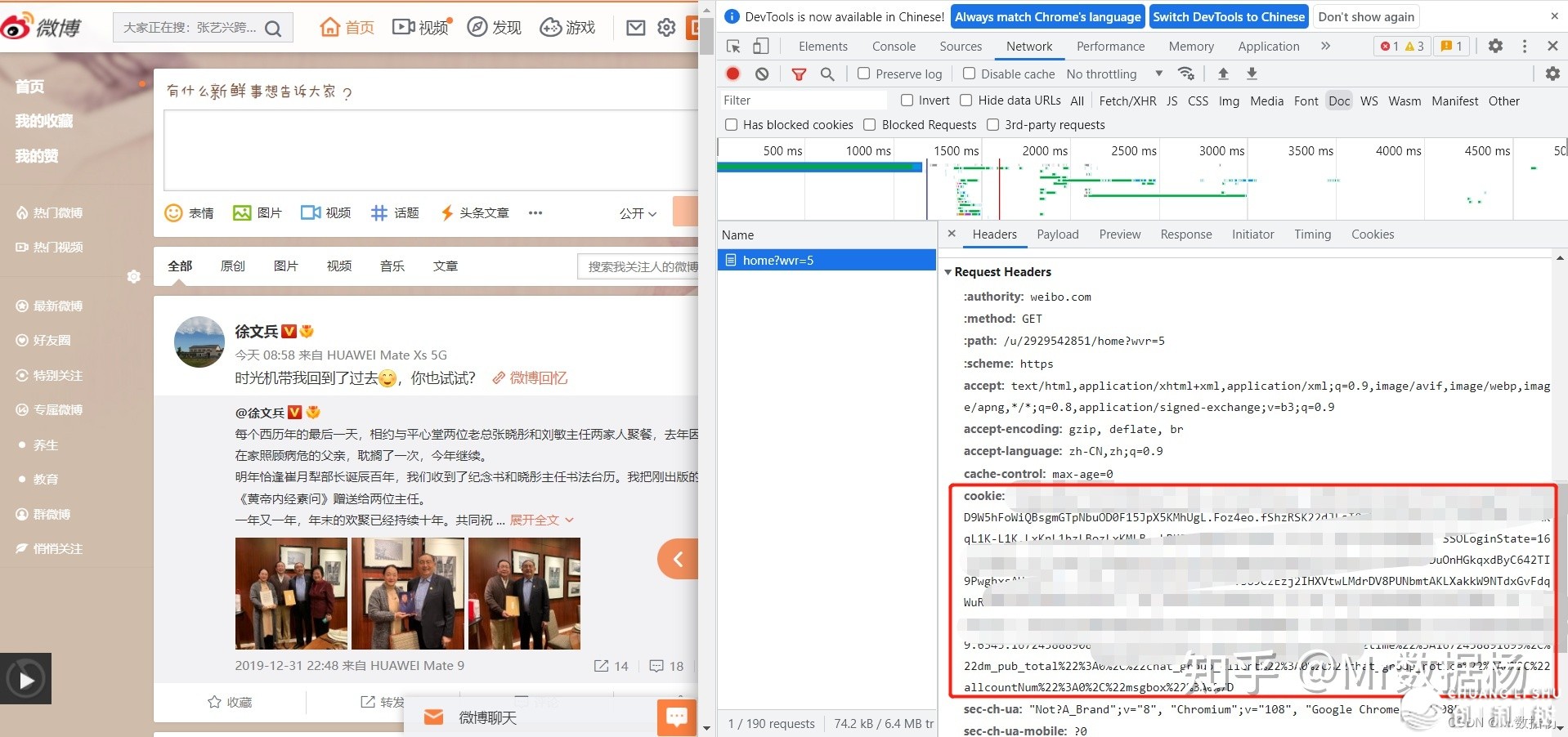
Task: Show more DevTools tabs chevron
Action: [x=1325, y=47]
